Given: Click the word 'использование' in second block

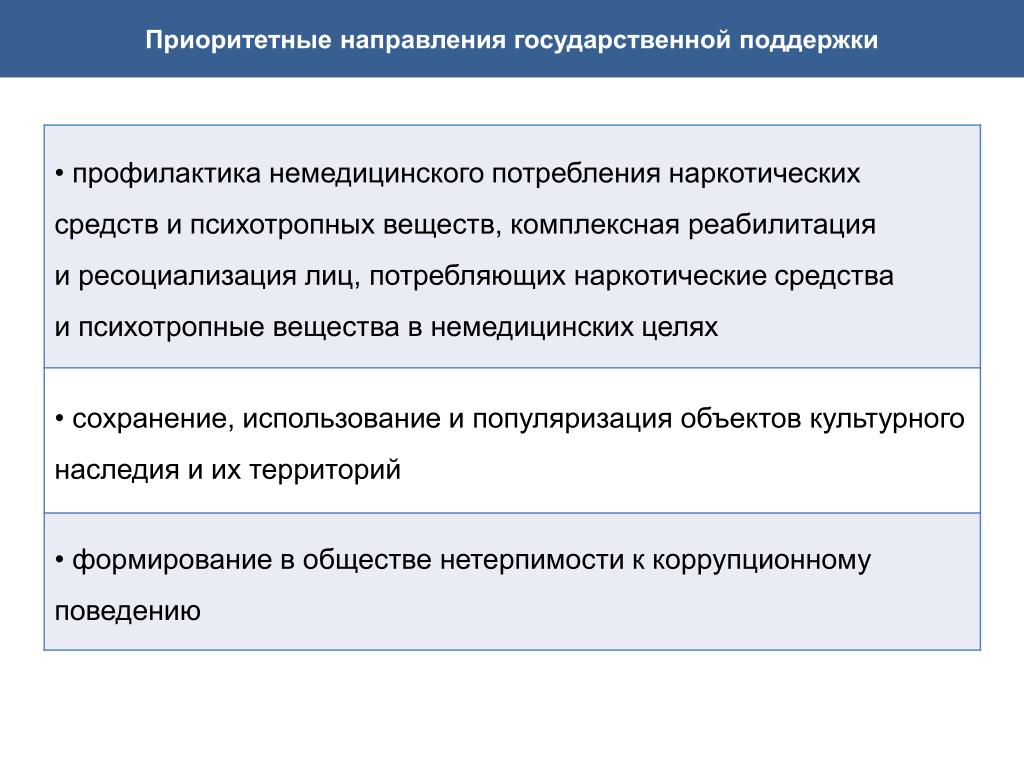Looking at the screenshot, I should pos(342,419).
